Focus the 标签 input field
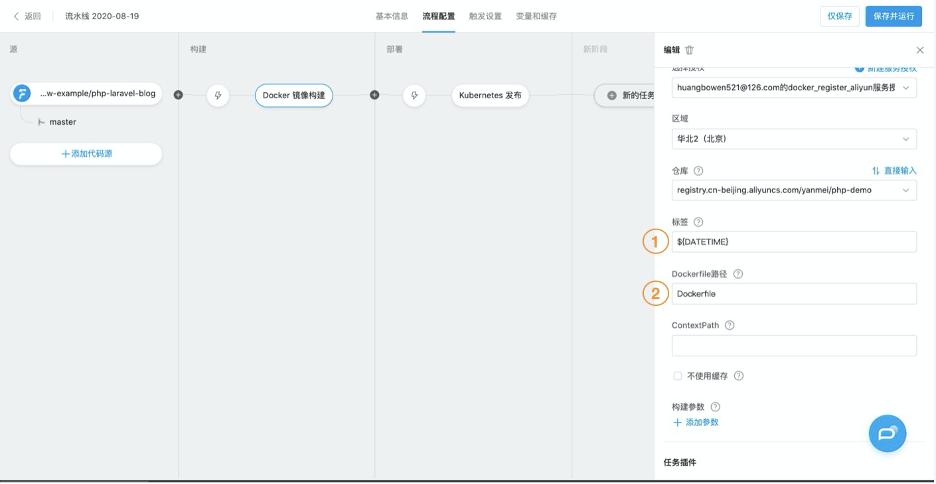Screen dimensions: 936x484 pyautogui.click(x=794, y=242)
